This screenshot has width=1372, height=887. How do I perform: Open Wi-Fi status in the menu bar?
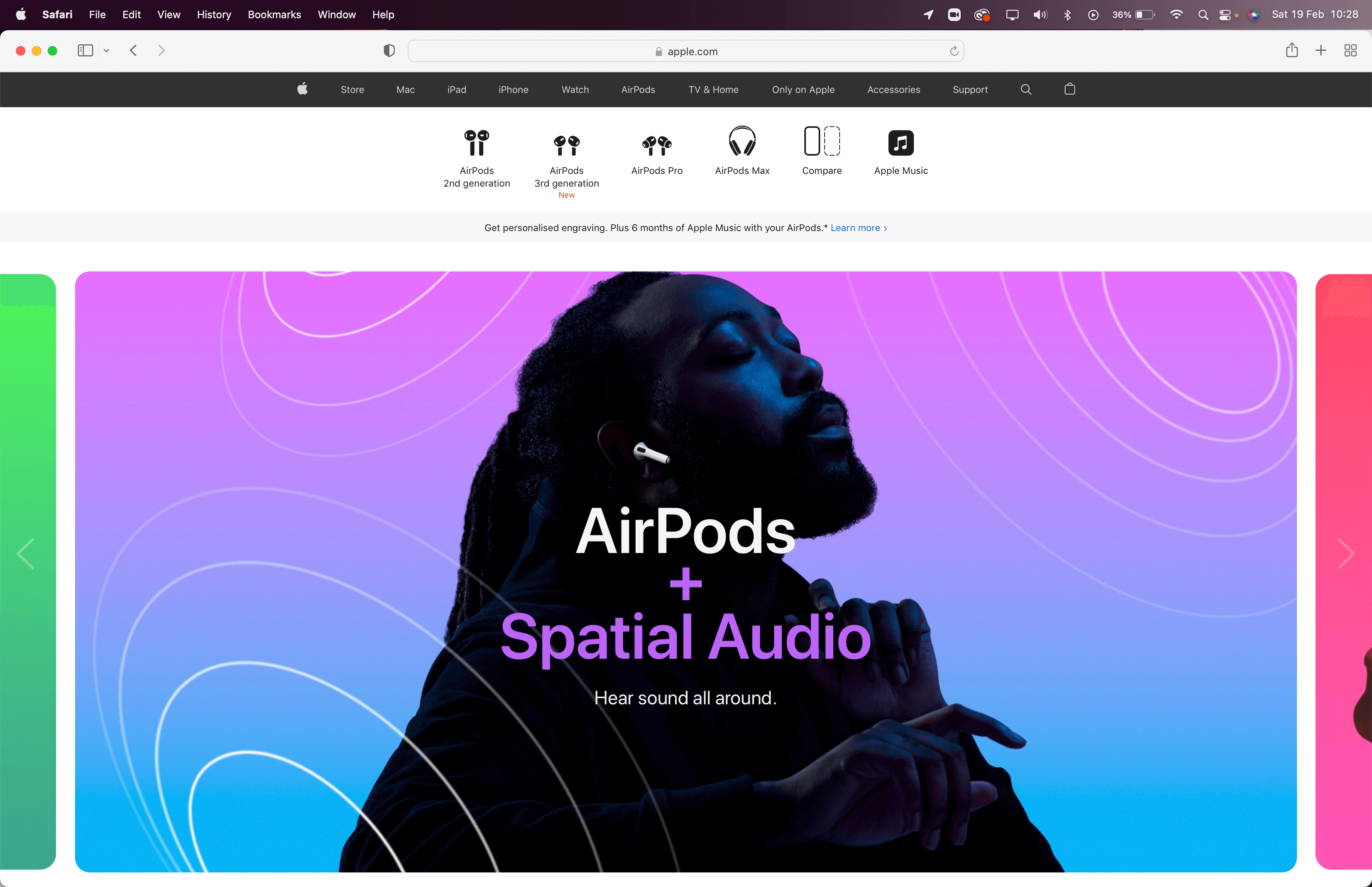tap(1176, 15)
